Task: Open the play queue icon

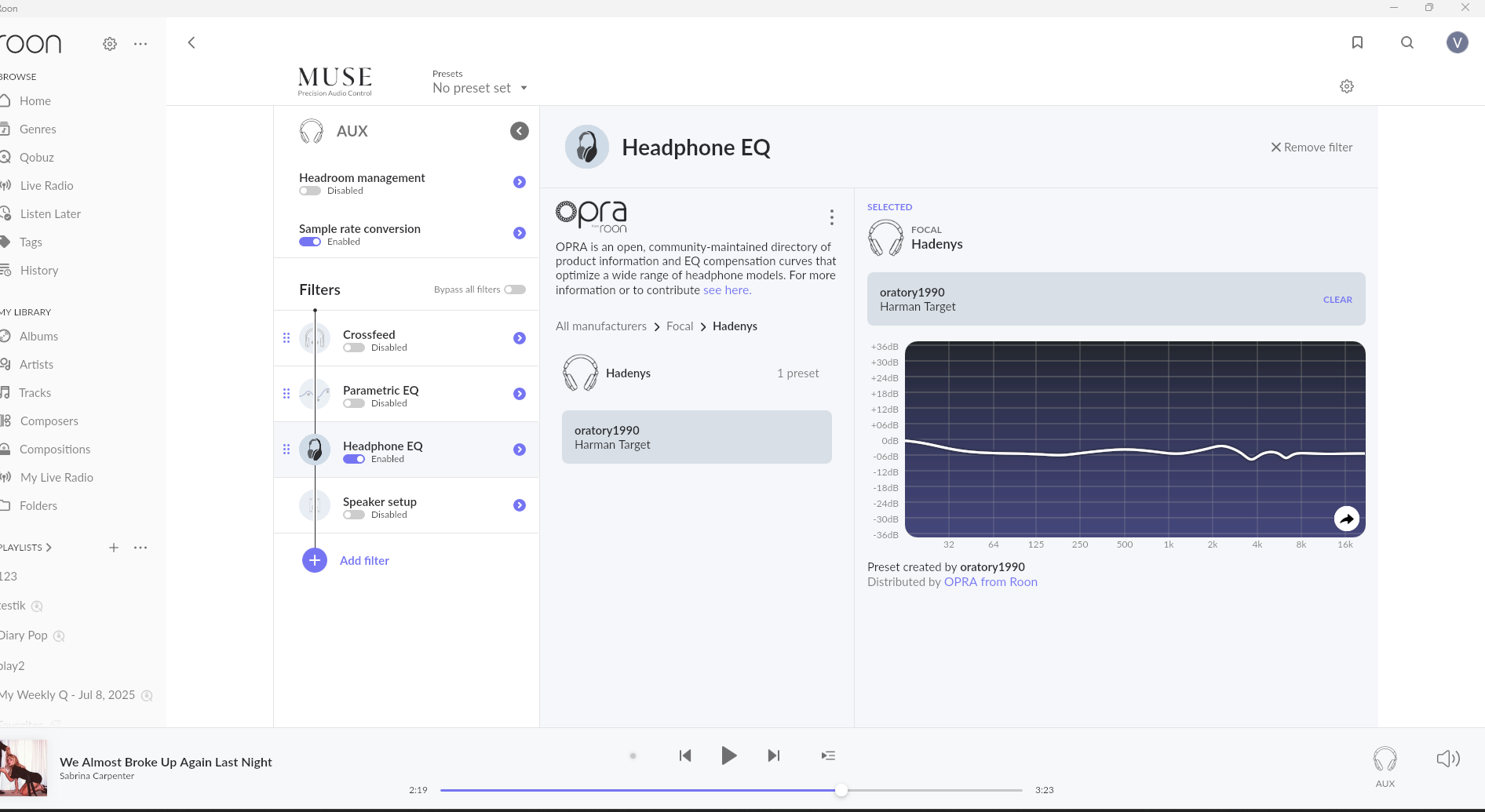Action: pos(828,756)
